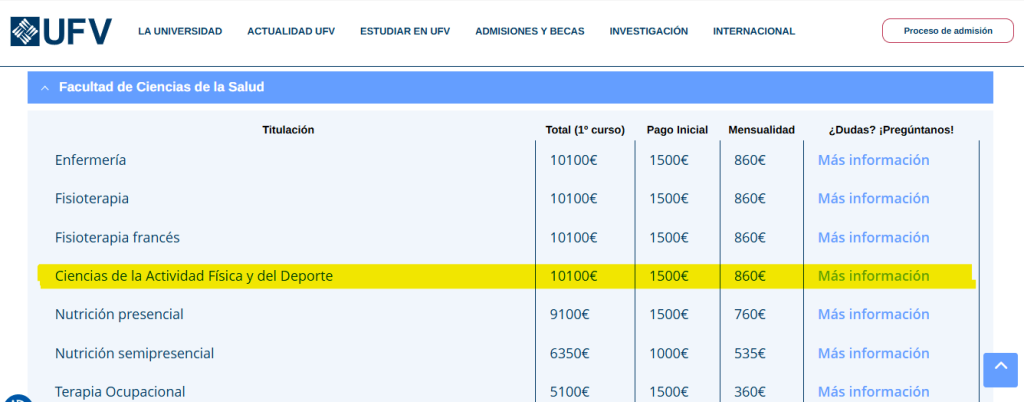
Task: Select the Nutrición semipresencial degree name
Action: 135,354
